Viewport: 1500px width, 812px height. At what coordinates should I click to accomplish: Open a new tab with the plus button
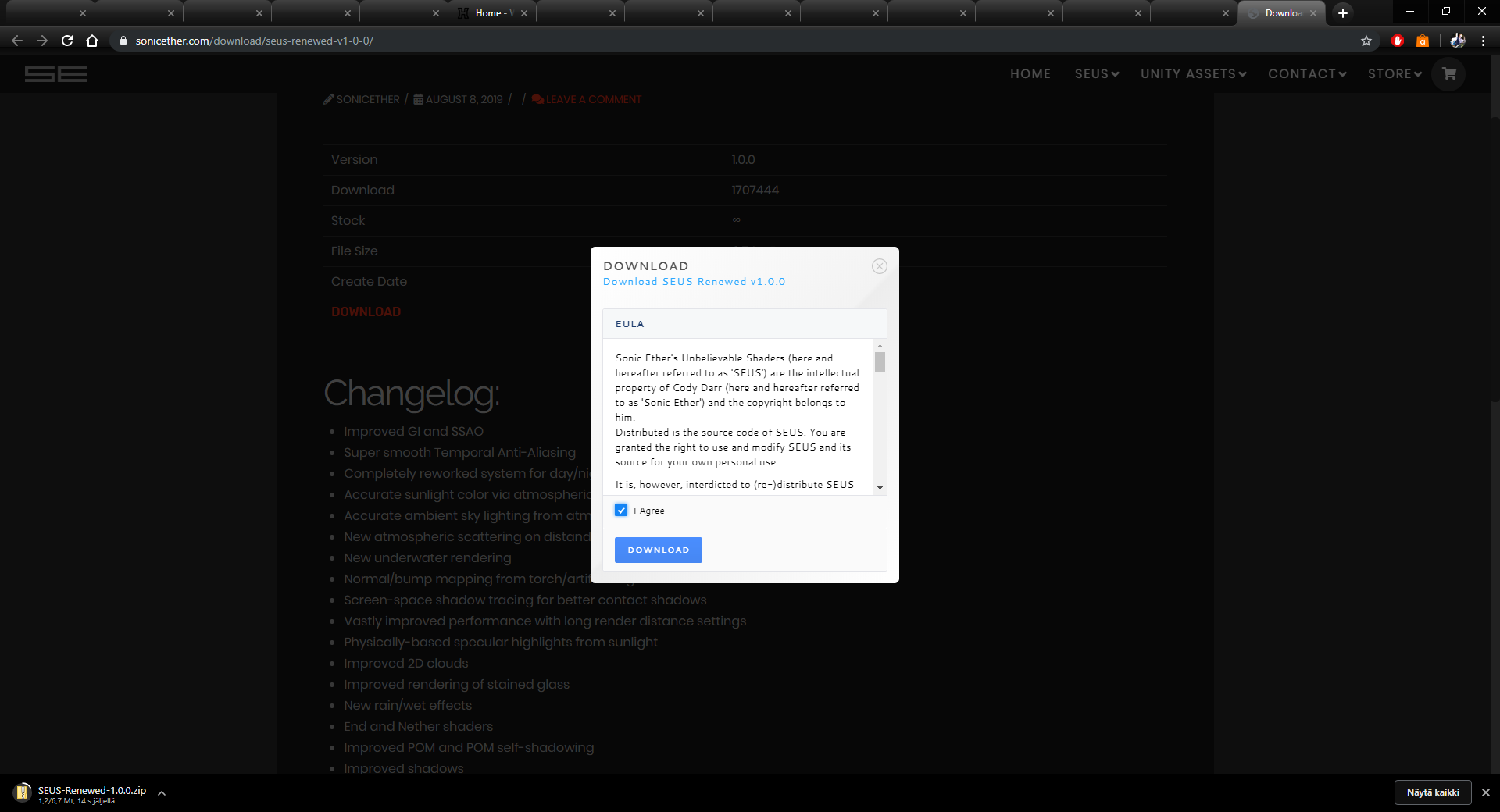tap(1343, 12)
